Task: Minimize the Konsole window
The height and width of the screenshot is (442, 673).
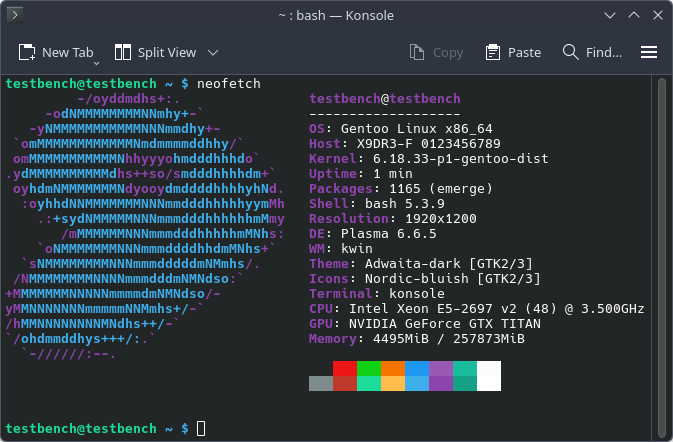Action: point(610,15)
